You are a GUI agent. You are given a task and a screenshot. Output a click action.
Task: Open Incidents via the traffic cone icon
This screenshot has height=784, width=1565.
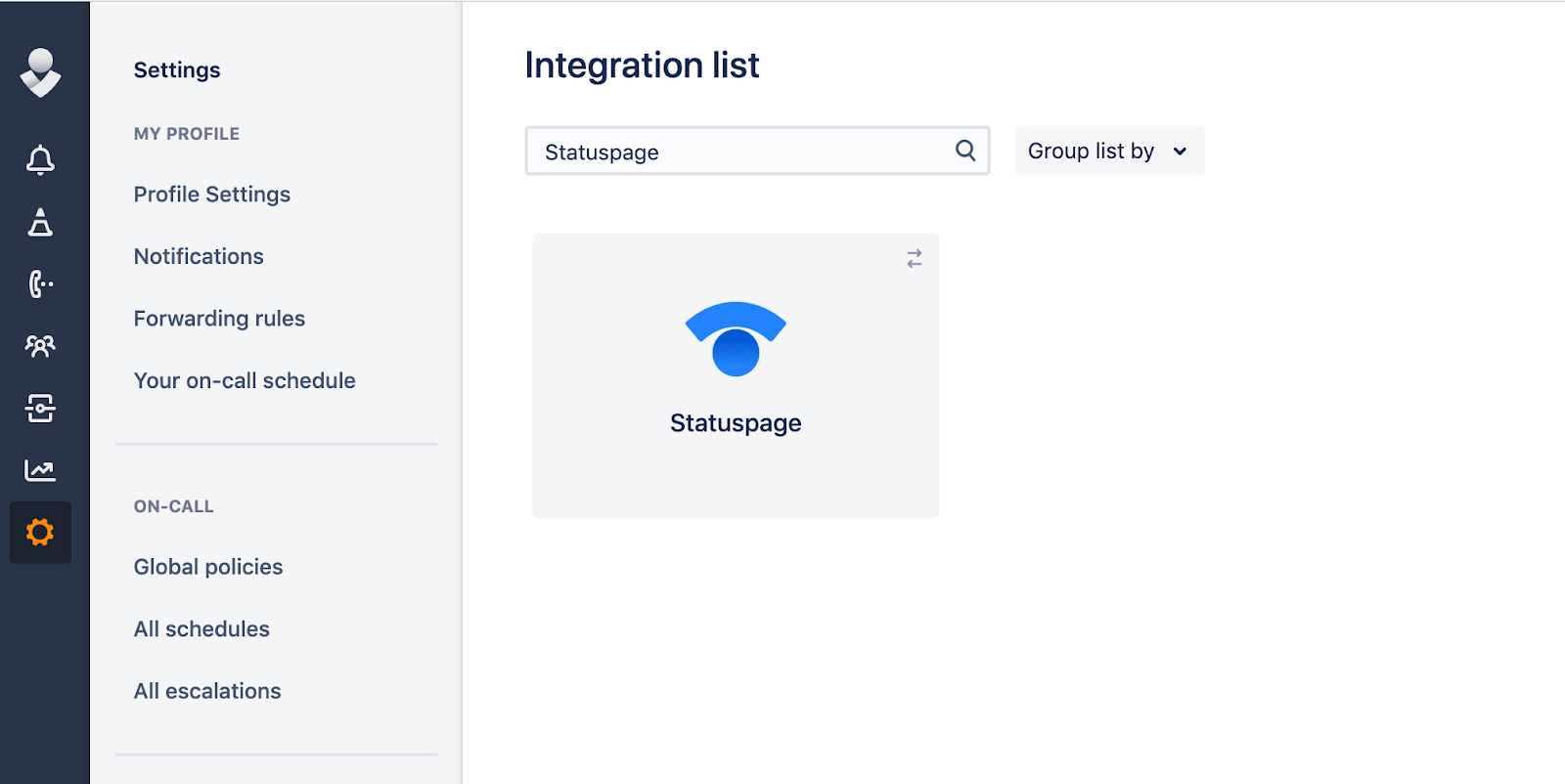(x=40, y=223)
